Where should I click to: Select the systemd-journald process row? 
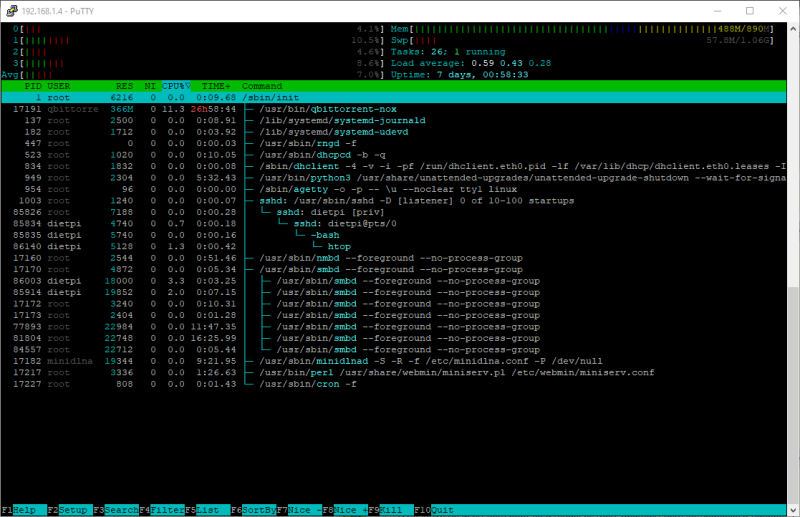tap(393, 120)
